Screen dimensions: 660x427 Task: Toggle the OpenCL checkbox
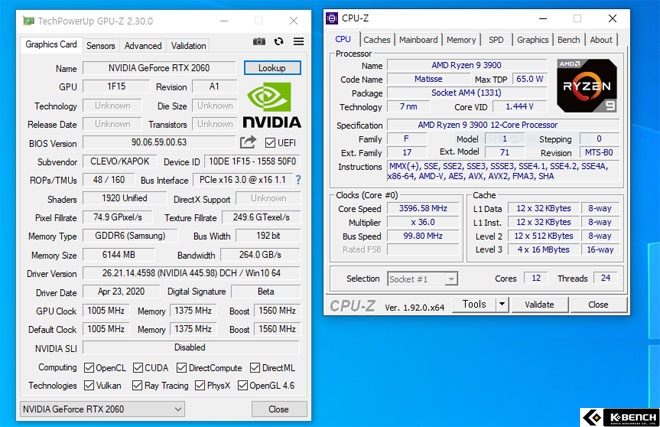[89, 368]
